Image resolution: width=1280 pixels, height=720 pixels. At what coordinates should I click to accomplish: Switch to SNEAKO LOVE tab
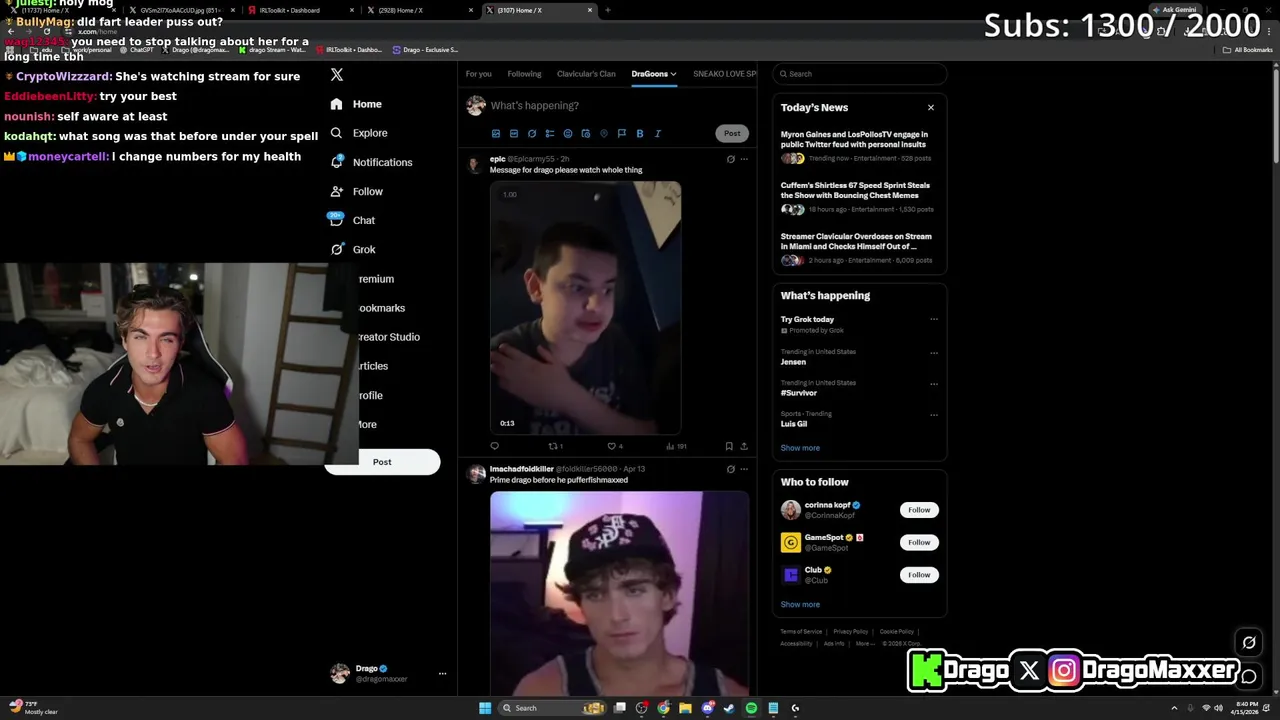pos(725,74)
